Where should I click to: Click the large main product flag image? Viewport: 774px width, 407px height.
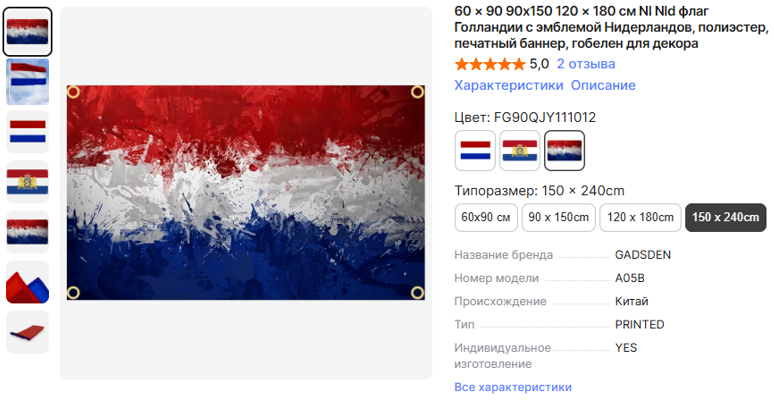pos(245,192)
